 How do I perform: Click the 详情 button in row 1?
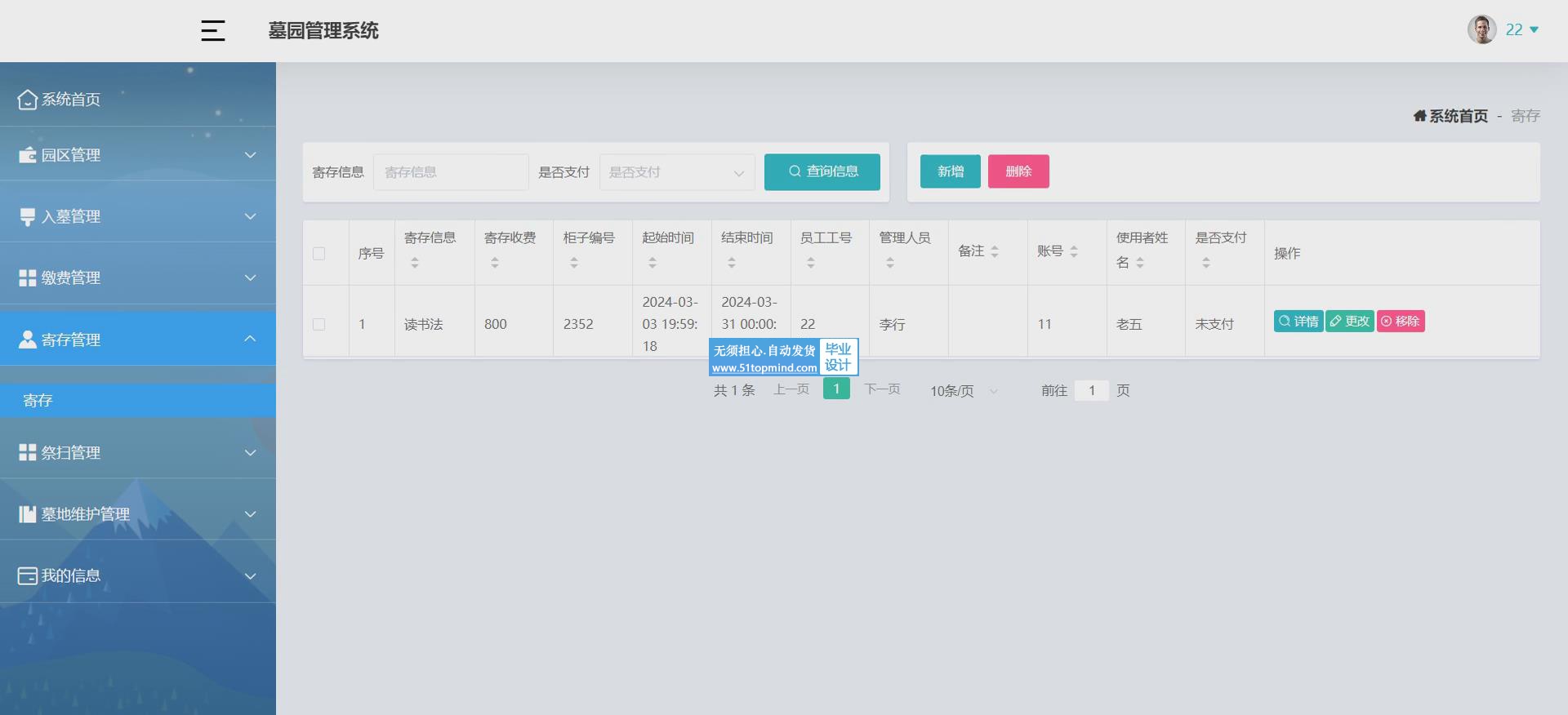(1298, 322)
